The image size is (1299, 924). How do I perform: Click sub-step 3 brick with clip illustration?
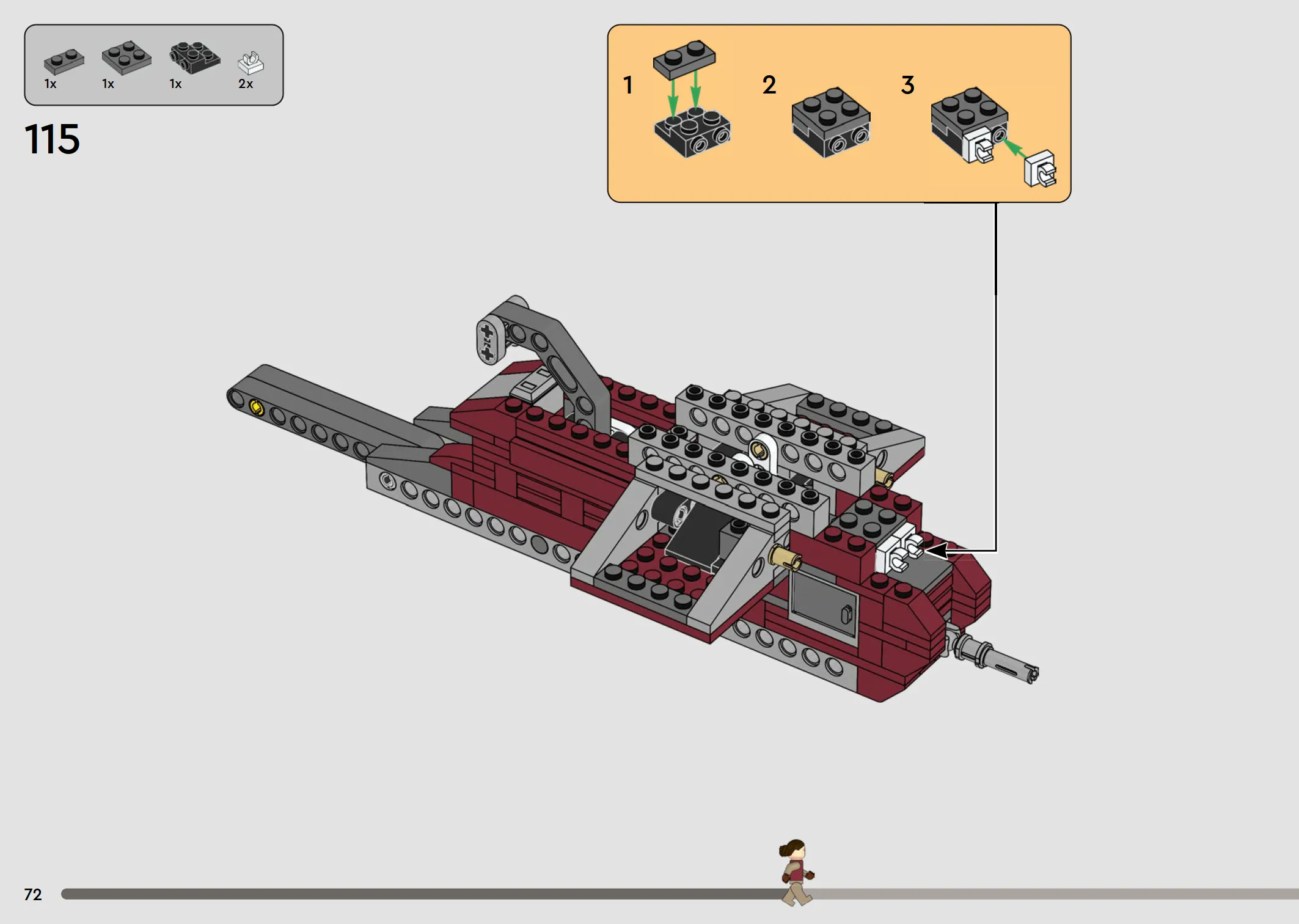point(970,125)
